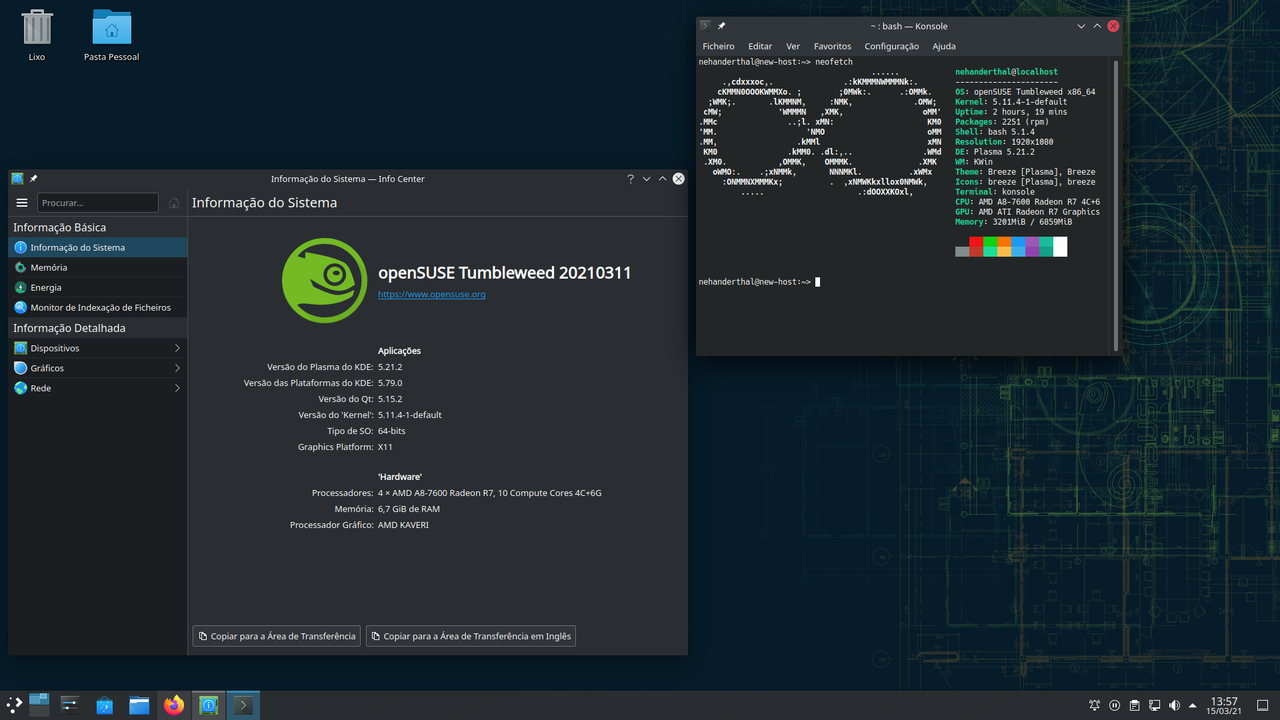Select Memória in the sidebar
Viewport: 1280px width, 720px height.
[x=98, y=267]
